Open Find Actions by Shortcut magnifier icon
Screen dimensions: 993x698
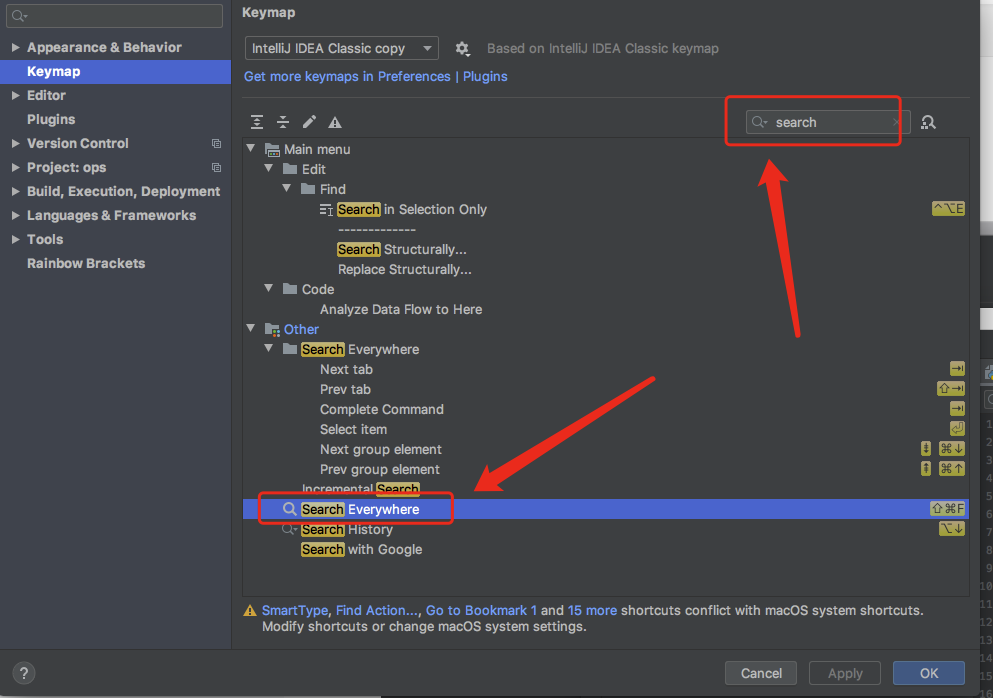pos(928,121)
